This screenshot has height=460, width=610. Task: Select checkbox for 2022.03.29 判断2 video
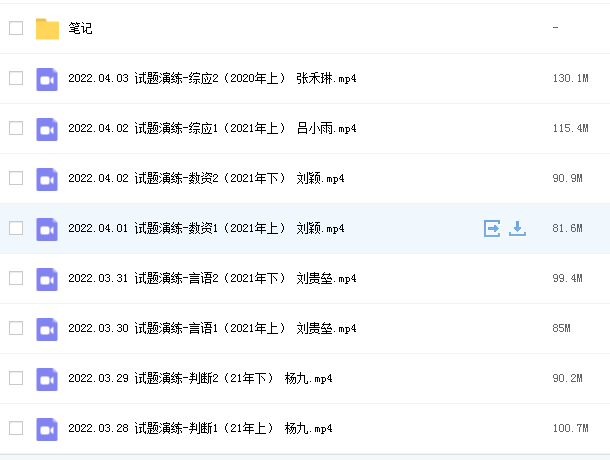point(16,378)
